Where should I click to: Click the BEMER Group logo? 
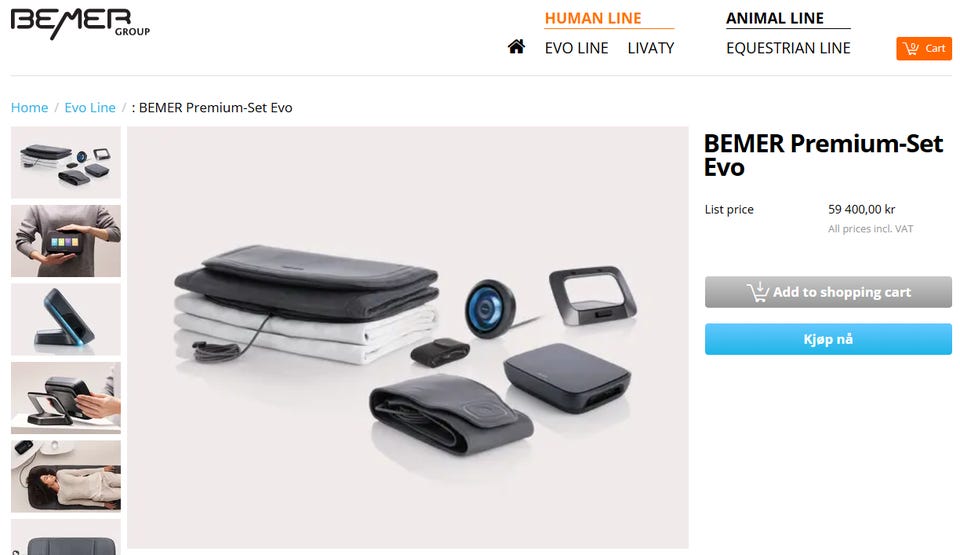80,23
